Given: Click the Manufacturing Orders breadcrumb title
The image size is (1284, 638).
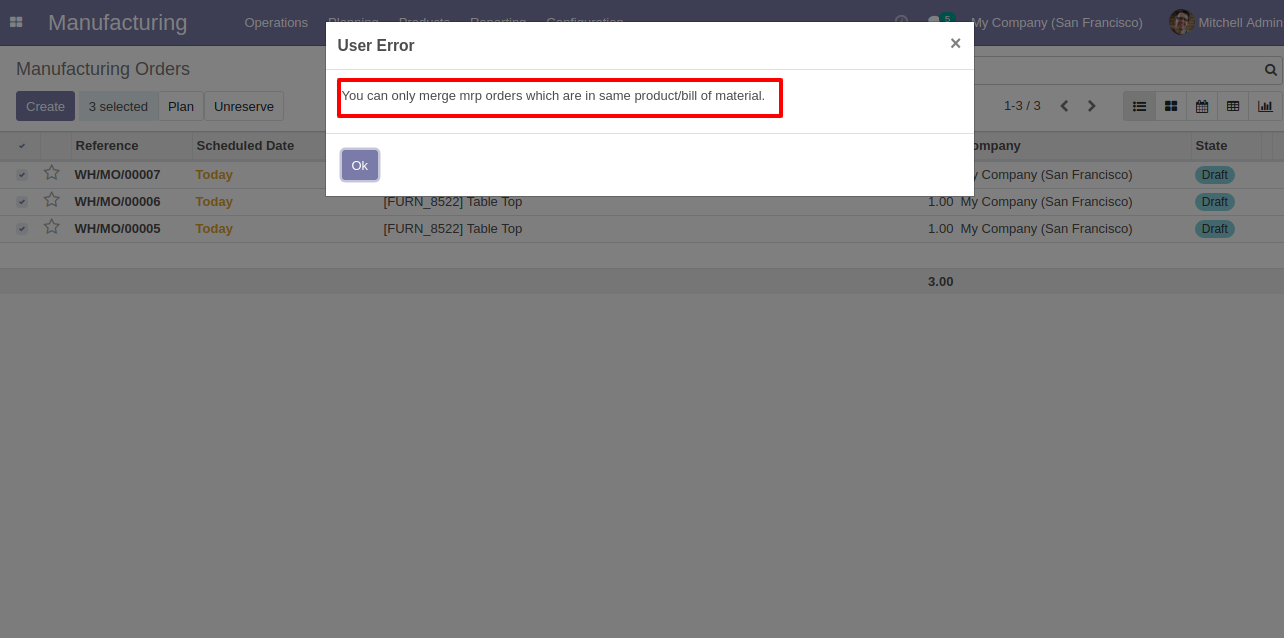Looking at the screenshot, I should click(103, 69).
